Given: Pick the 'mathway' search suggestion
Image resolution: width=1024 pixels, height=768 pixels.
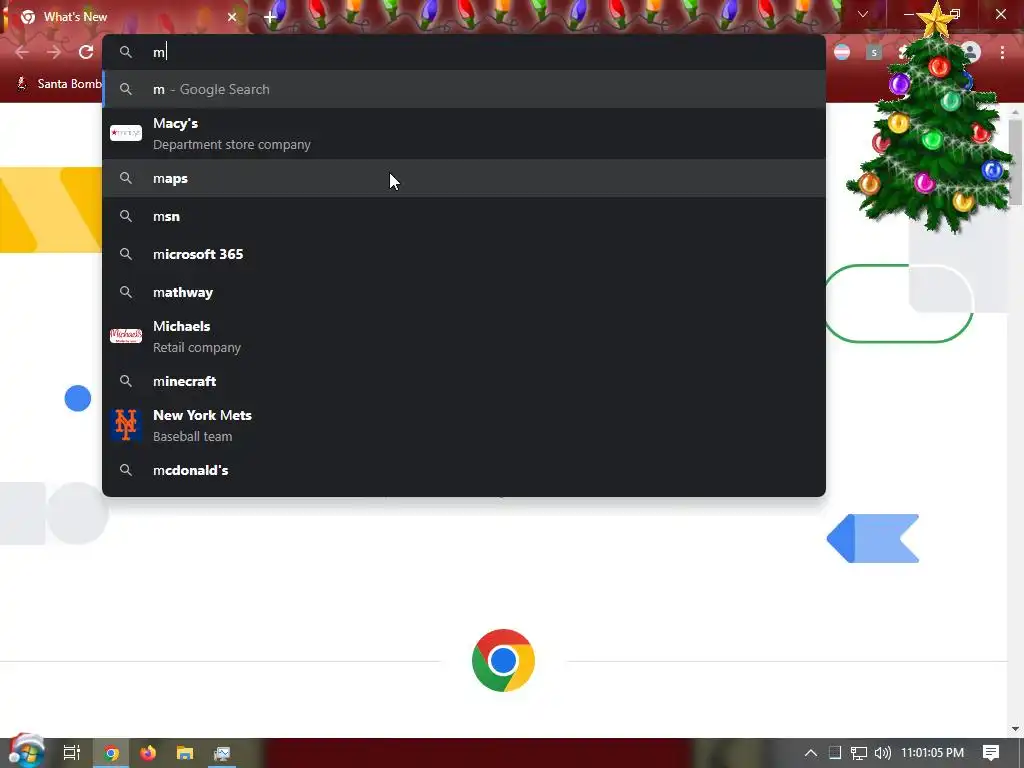Looking at the screenshot, I should 464,292.
